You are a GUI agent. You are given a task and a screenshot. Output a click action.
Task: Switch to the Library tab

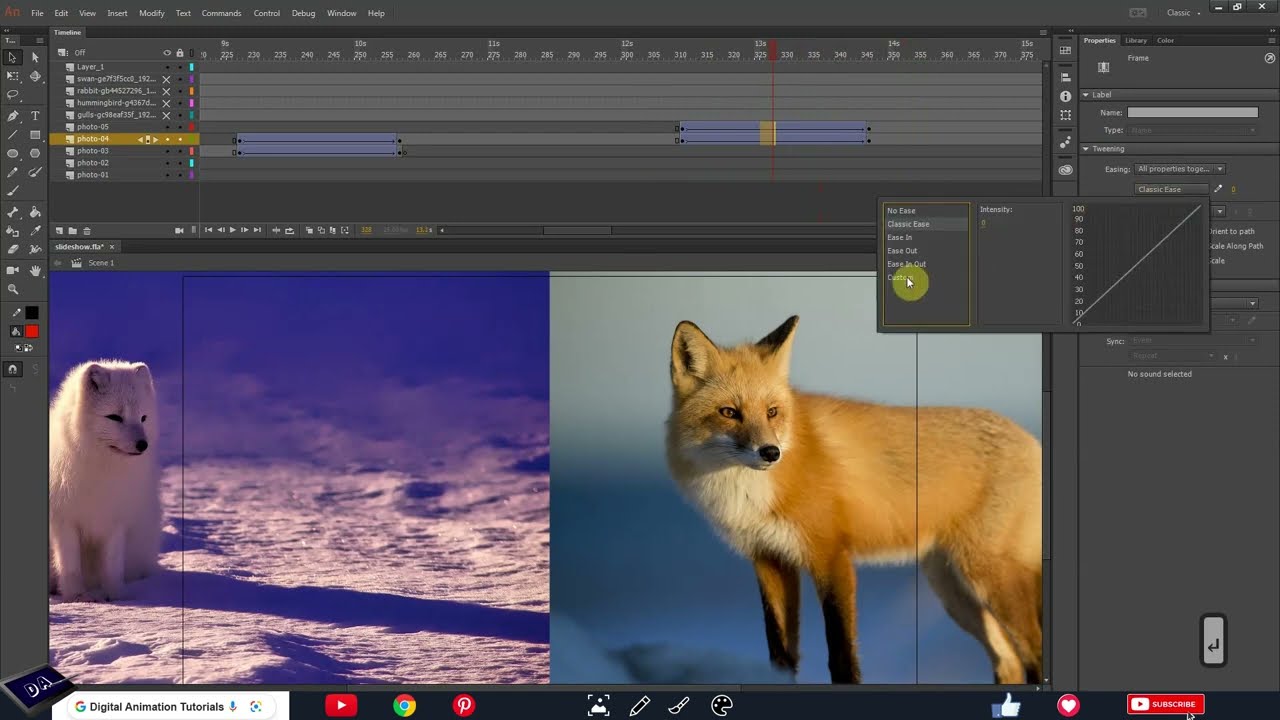[x=1136, y=40]
